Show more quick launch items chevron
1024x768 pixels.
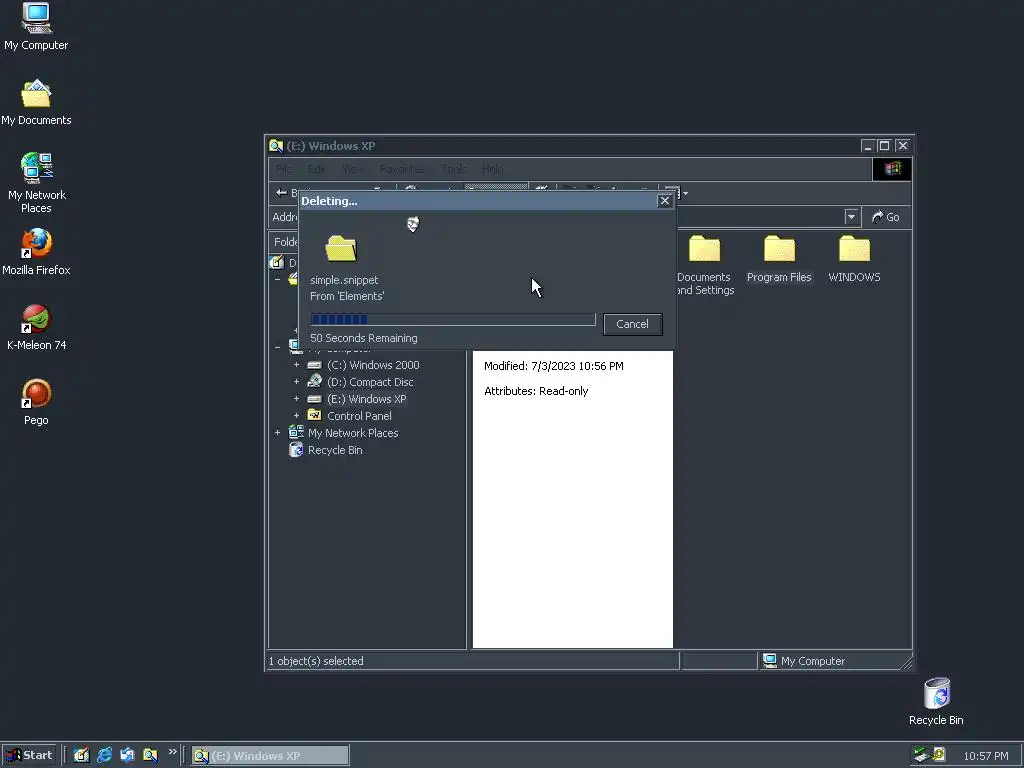point(172,752)
